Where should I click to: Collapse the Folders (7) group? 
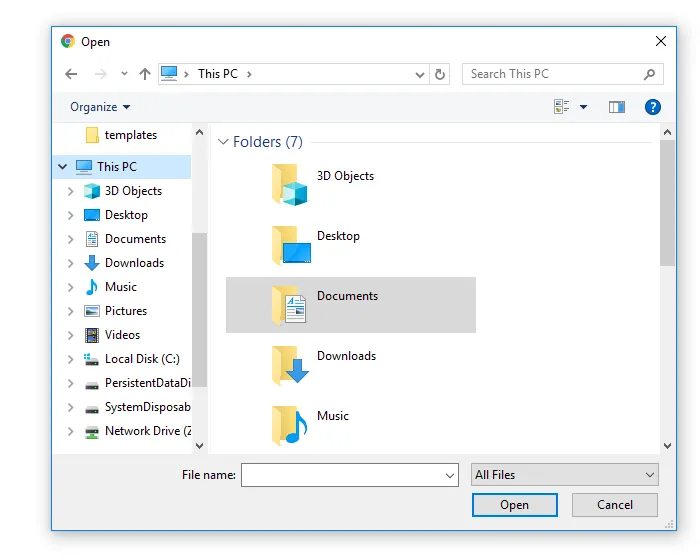tap(223, 142)
